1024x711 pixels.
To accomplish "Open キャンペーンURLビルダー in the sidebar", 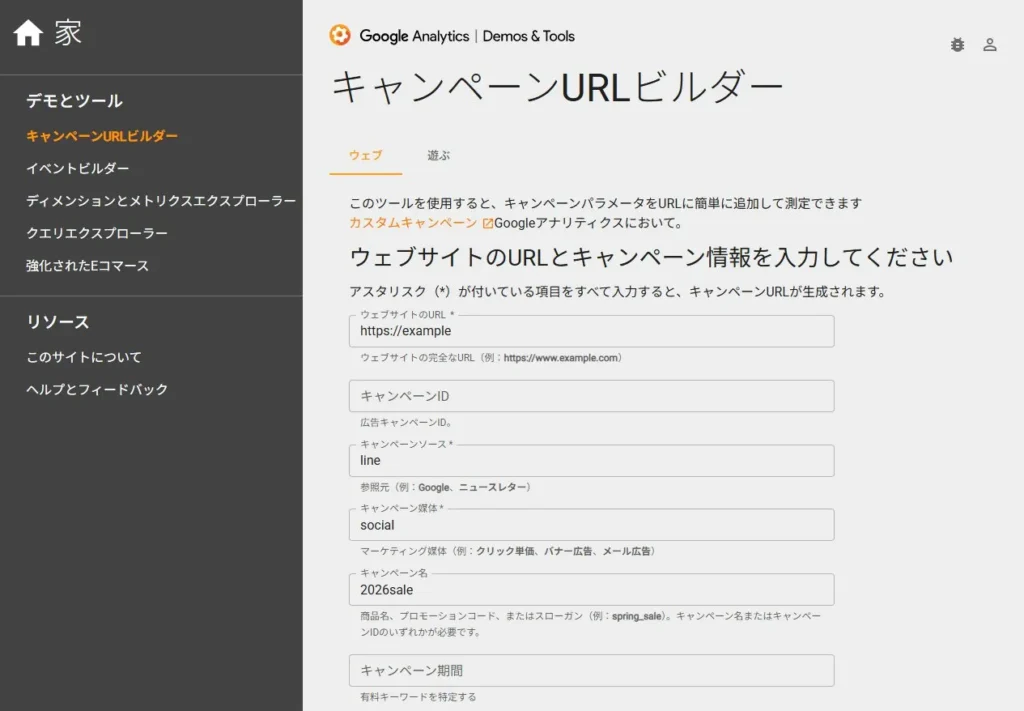I will [102, 136].
